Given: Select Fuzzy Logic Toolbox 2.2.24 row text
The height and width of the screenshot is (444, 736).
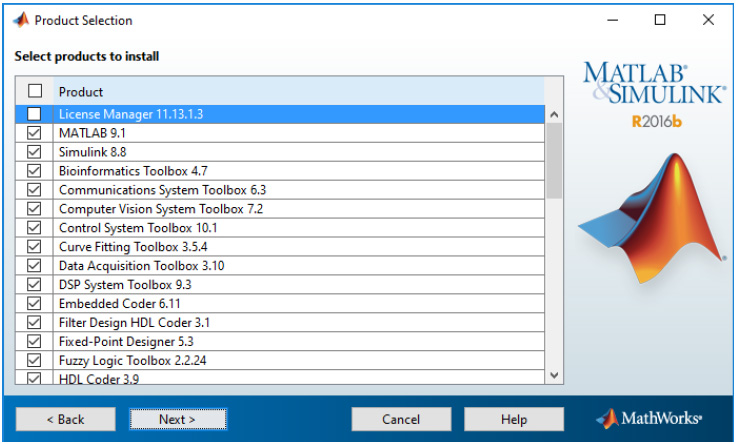Looking at the screenshot, I should pyautogui.click(x=132, y=360).
